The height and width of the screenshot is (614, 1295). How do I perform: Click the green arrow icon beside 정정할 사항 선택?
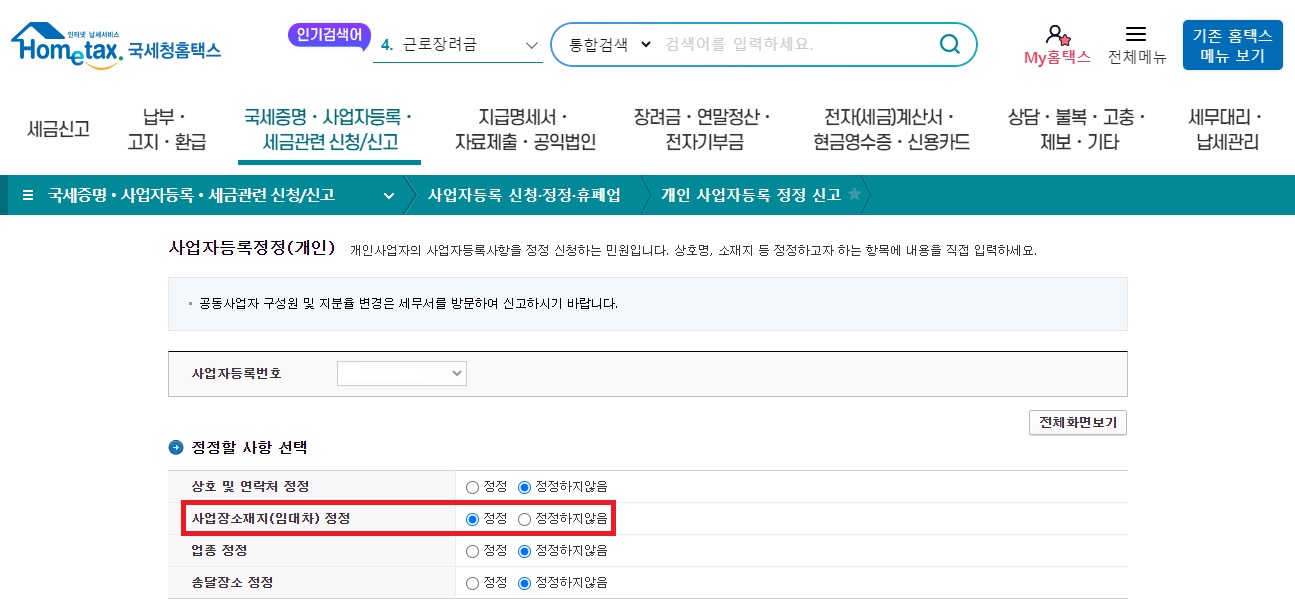pos(177,448)
